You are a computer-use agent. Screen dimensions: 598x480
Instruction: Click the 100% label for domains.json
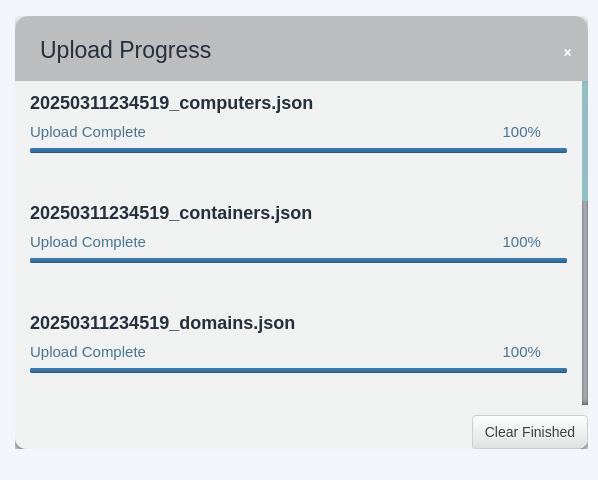coord(521,352)
